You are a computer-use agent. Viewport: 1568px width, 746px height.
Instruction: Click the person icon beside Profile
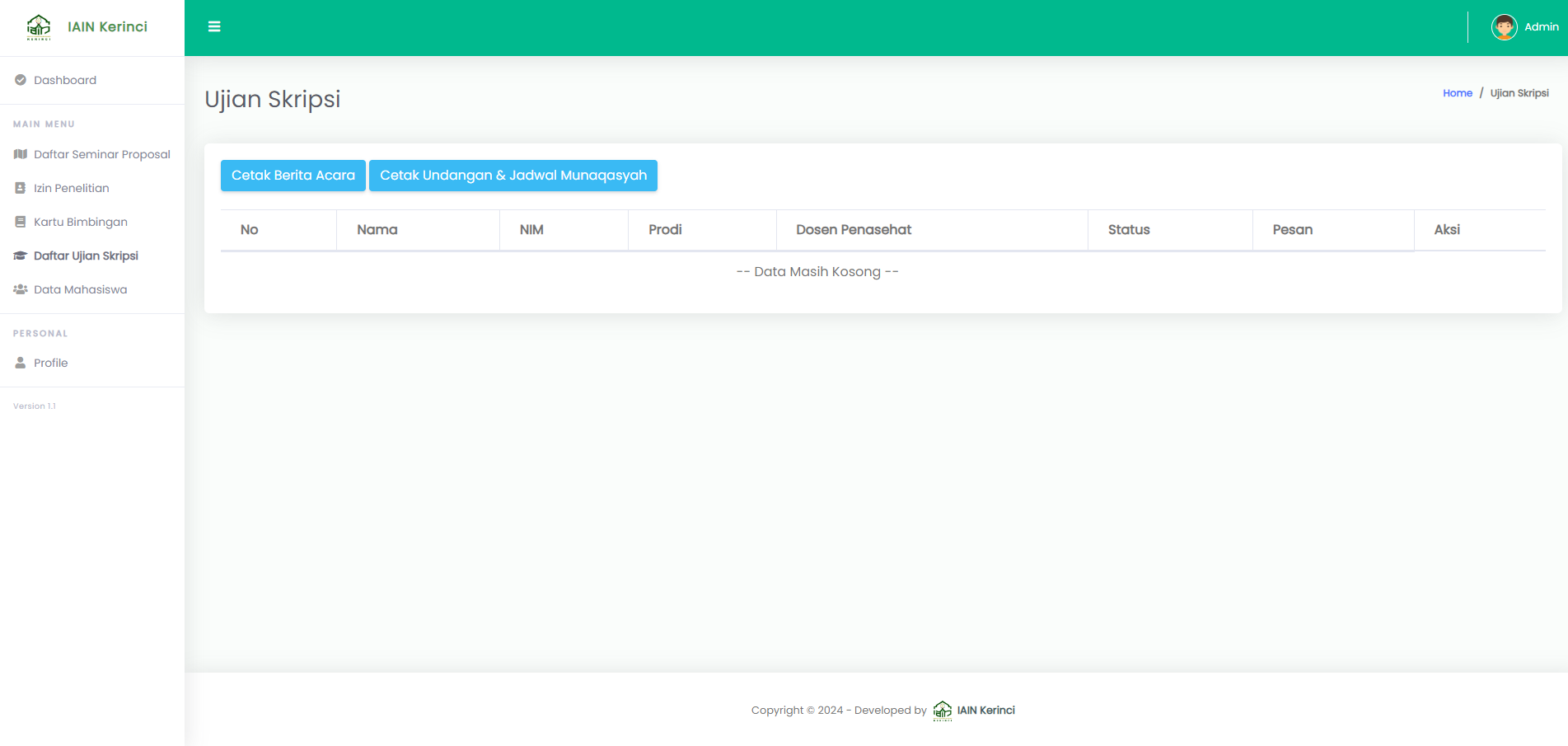point(21,363)
